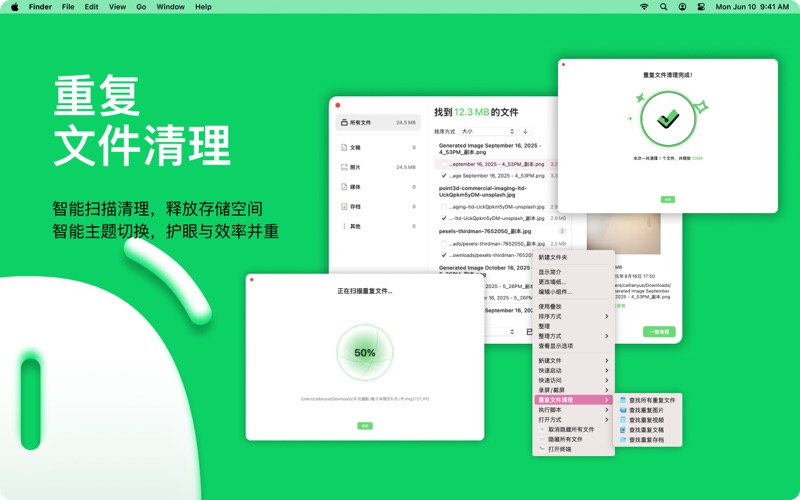Uncheck the ...ownloads/pexels-thirdman row checkbox
This screenshot has width=800, height=500.
click(x=444, y=255)
